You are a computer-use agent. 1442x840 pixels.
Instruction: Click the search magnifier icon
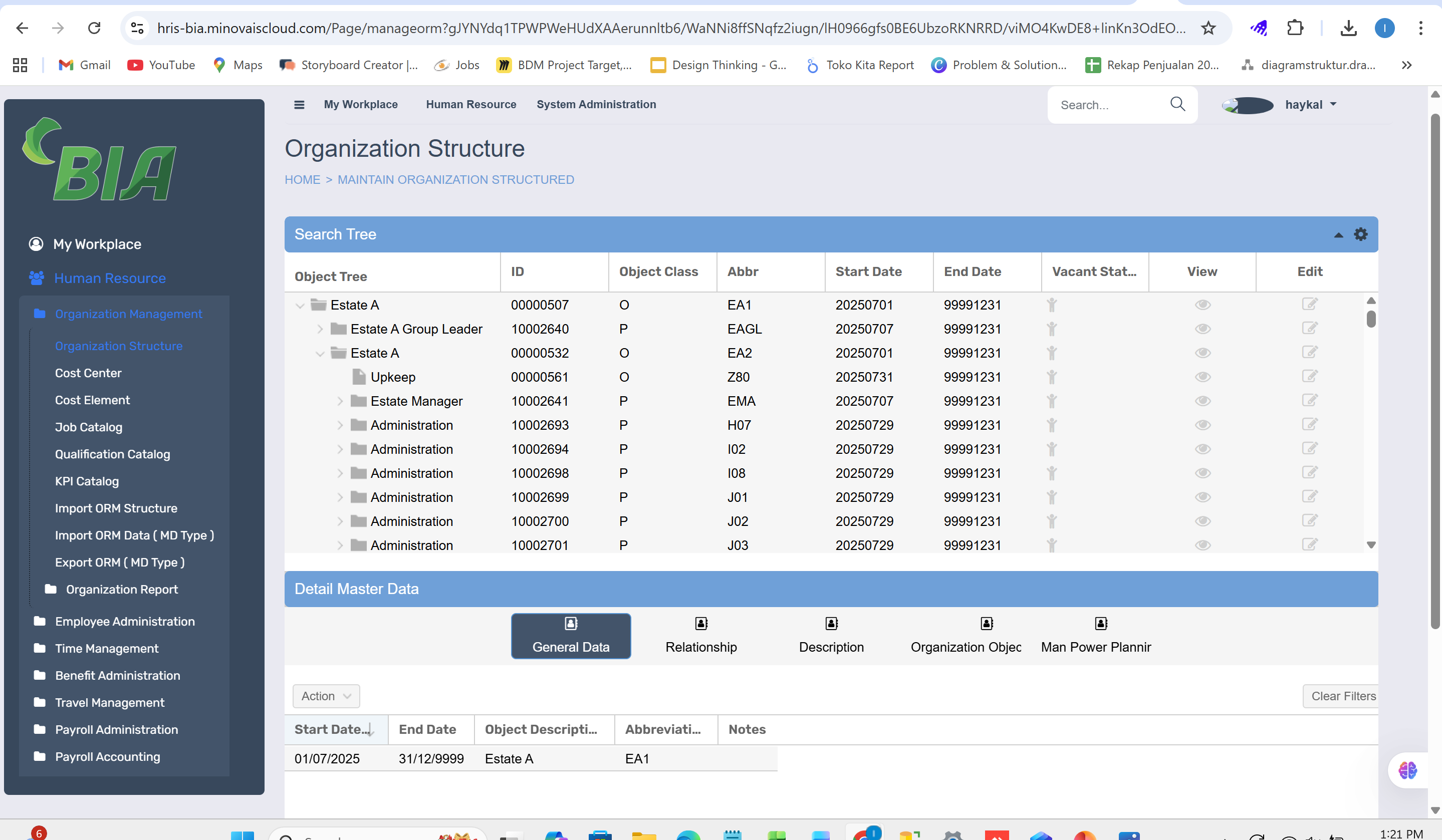click(1177, 104)
